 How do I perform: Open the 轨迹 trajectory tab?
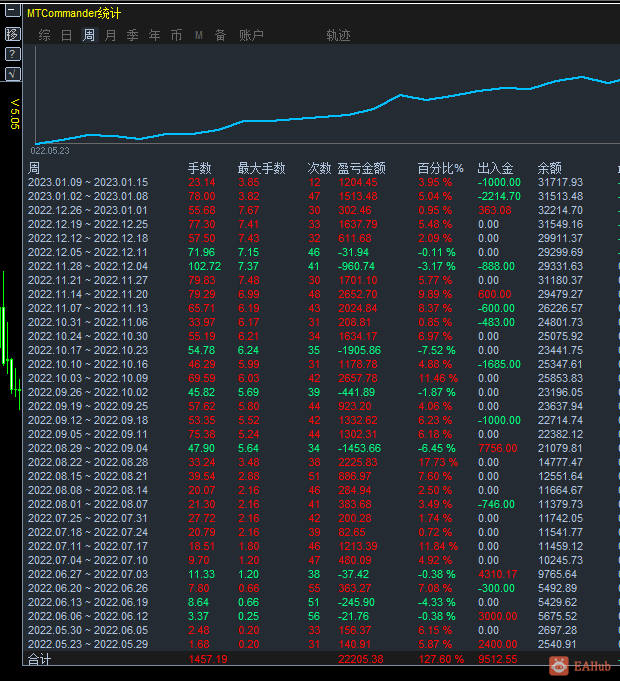click(x=338, y=35)
